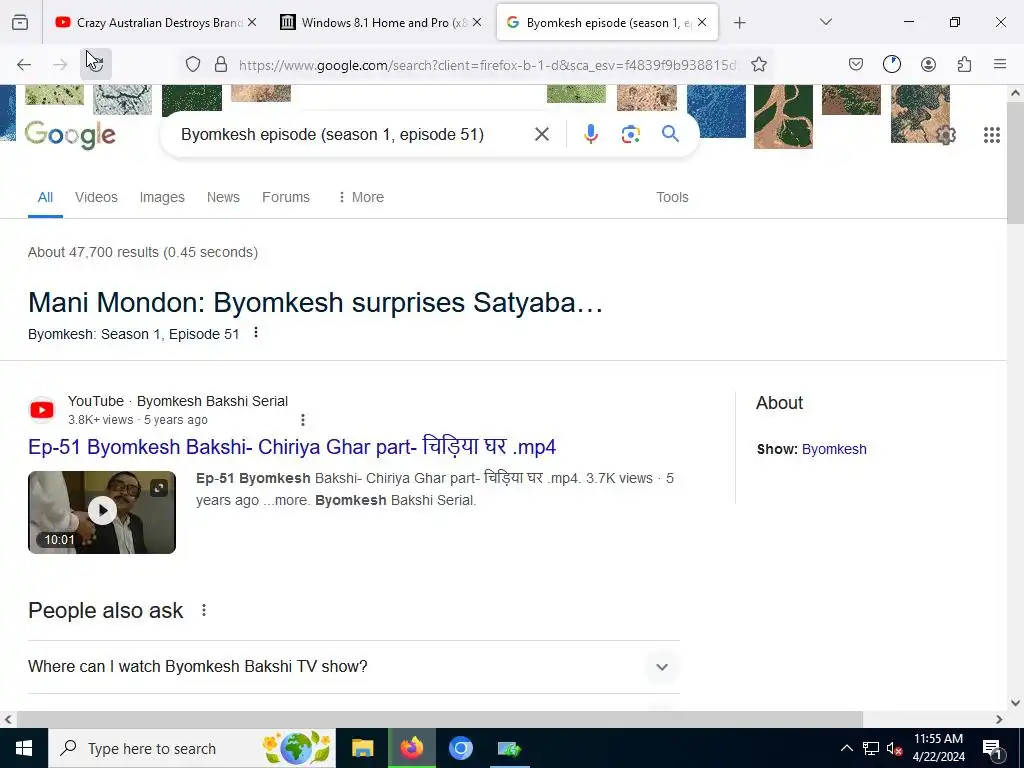The image size is (1024, 768).
Task: List all tabs dropdown arrow
Action: click(x=825, y=23)
